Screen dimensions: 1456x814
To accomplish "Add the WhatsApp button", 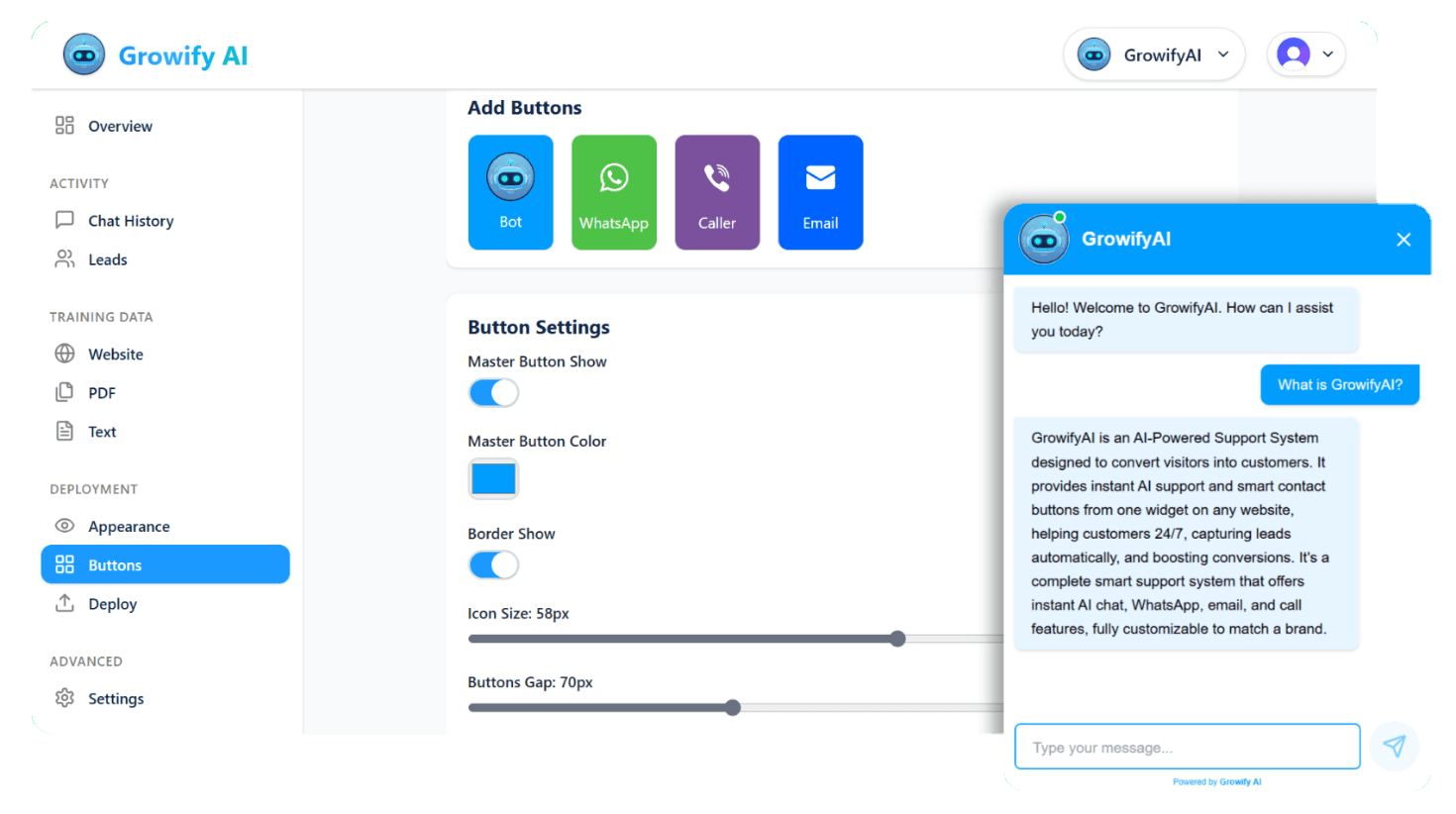I will click(614, 191).
